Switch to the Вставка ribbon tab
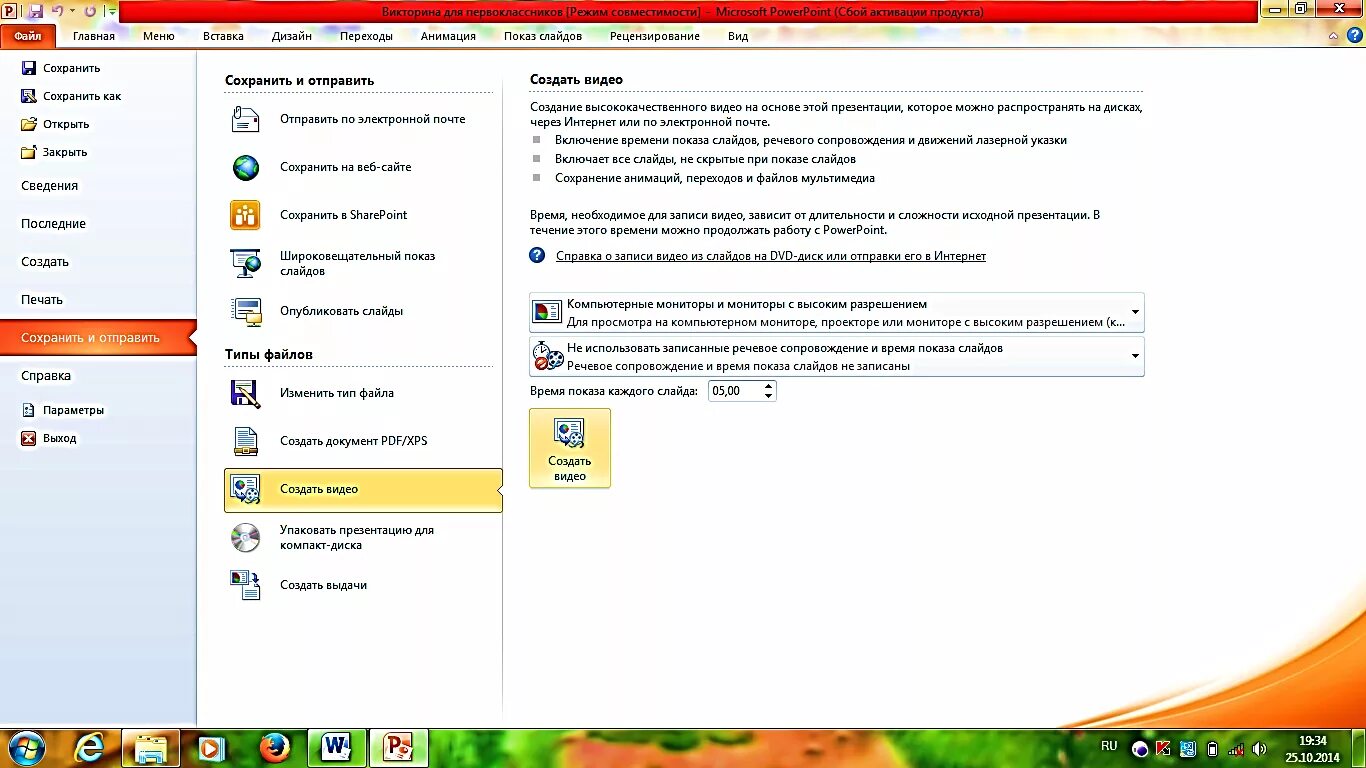Screen dimensions: 1366x768 [x=223, y=36]
